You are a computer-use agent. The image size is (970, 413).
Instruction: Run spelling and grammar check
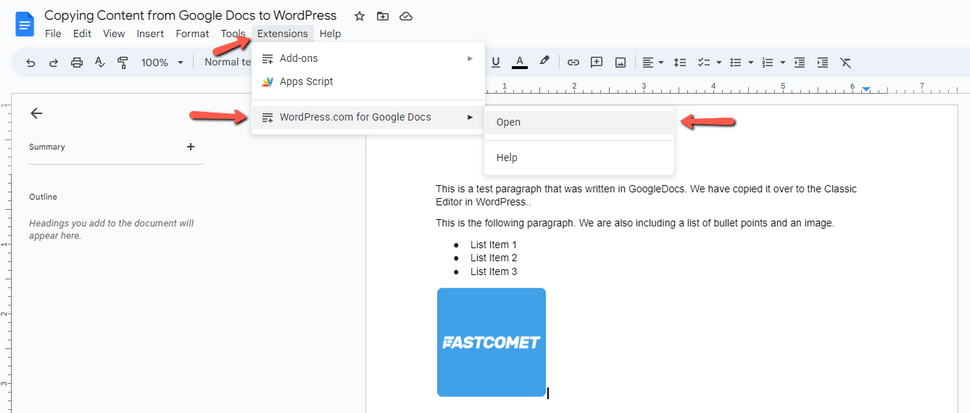[x=100, y=62]
